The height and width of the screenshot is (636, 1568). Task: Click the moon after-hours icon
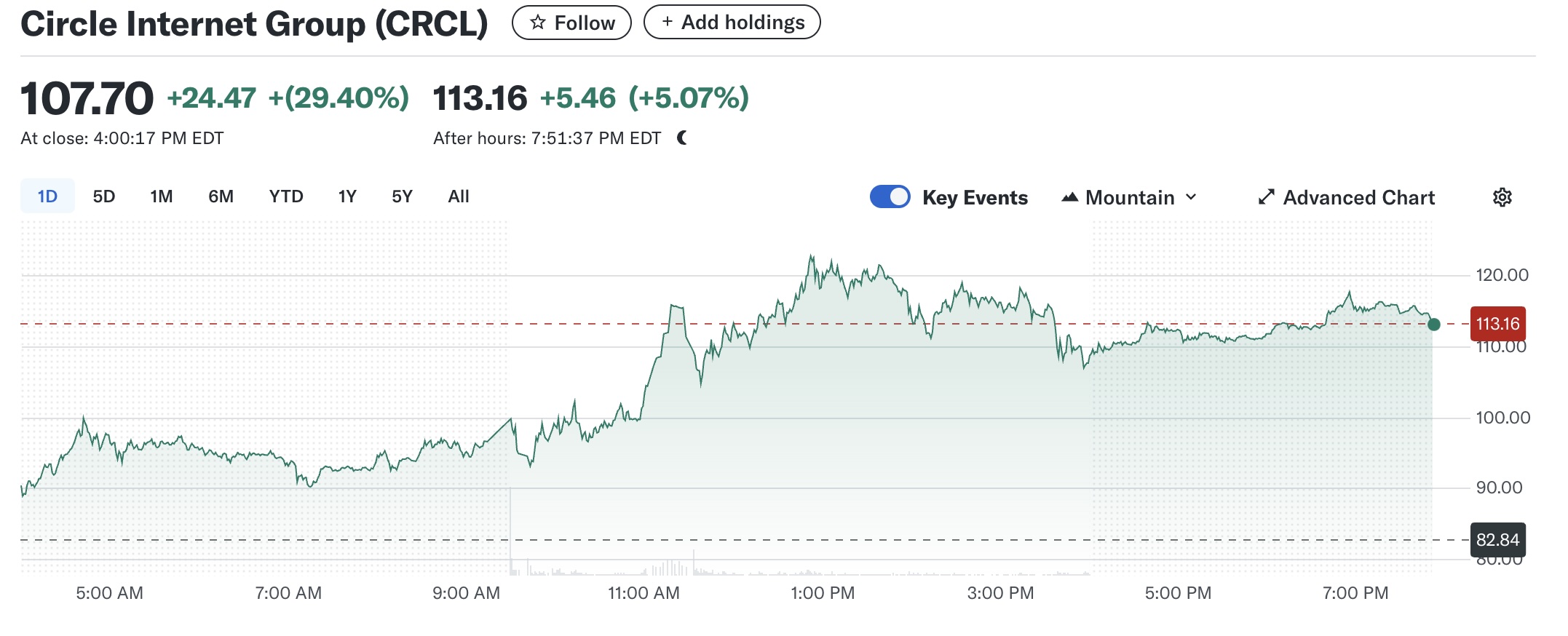(682, 138)
